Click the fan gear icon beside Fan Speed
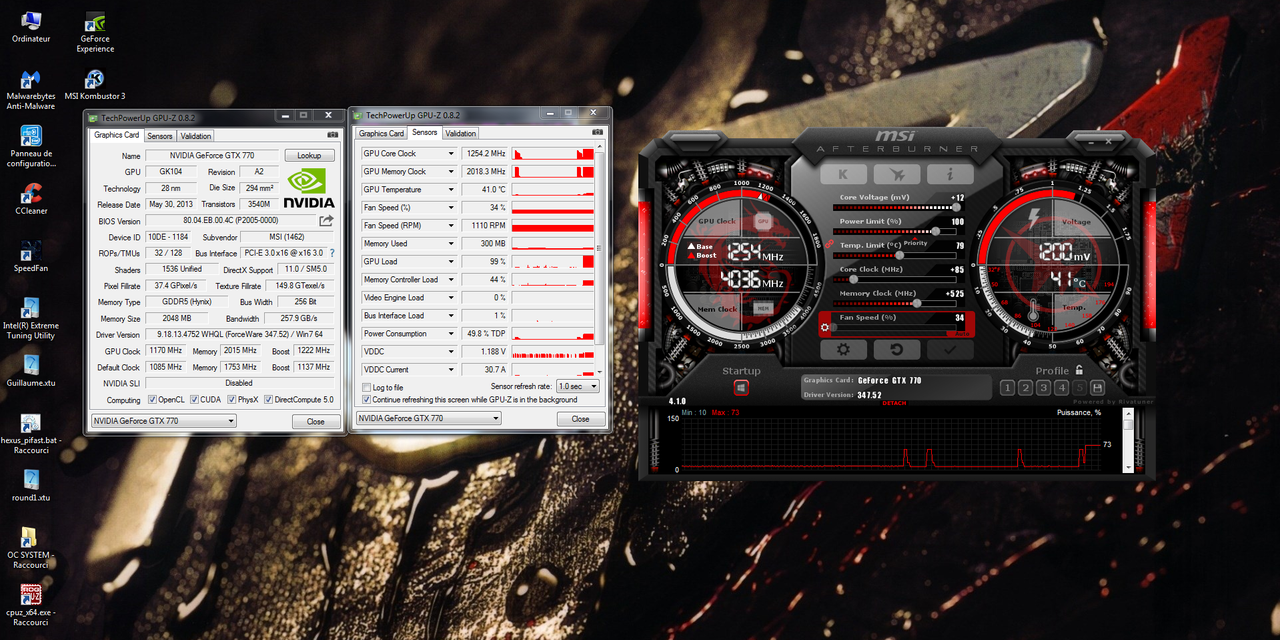The height and width of the screenshot is (640, 1280). 827,325
